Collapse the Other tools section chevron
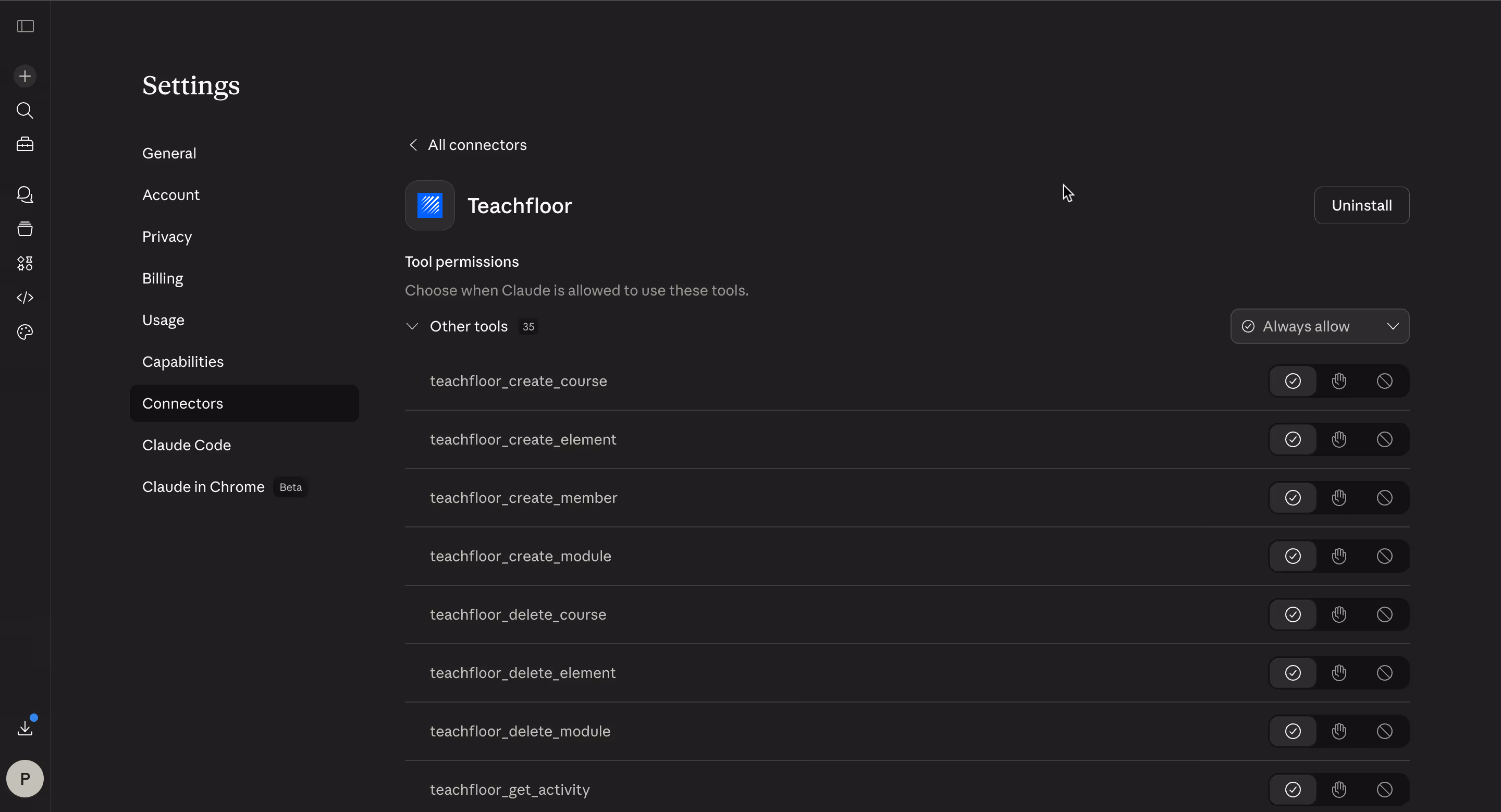 click(412, 326)
